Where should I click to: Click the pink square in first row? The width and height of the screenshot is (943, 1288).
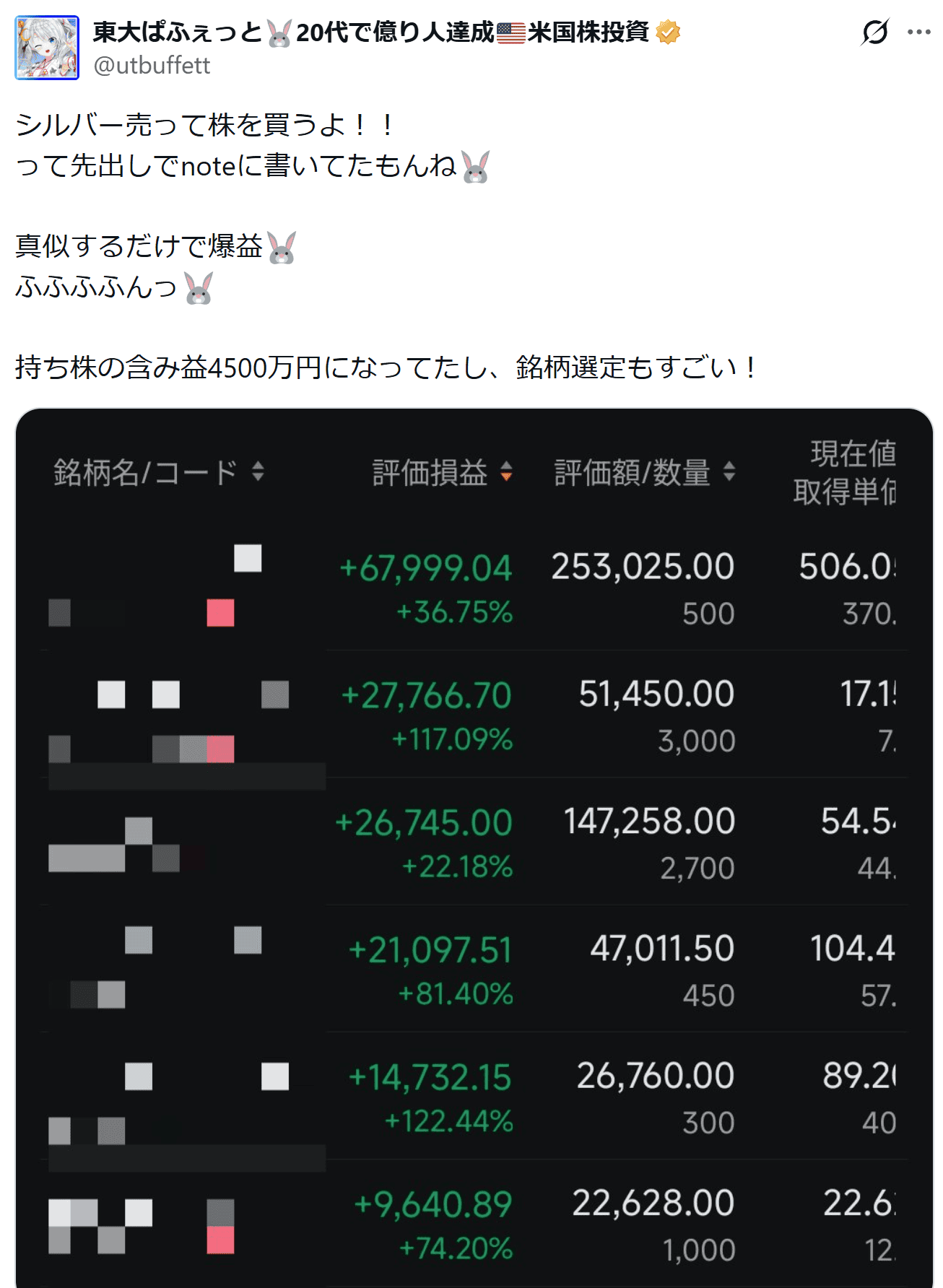(x=220, y=613)
